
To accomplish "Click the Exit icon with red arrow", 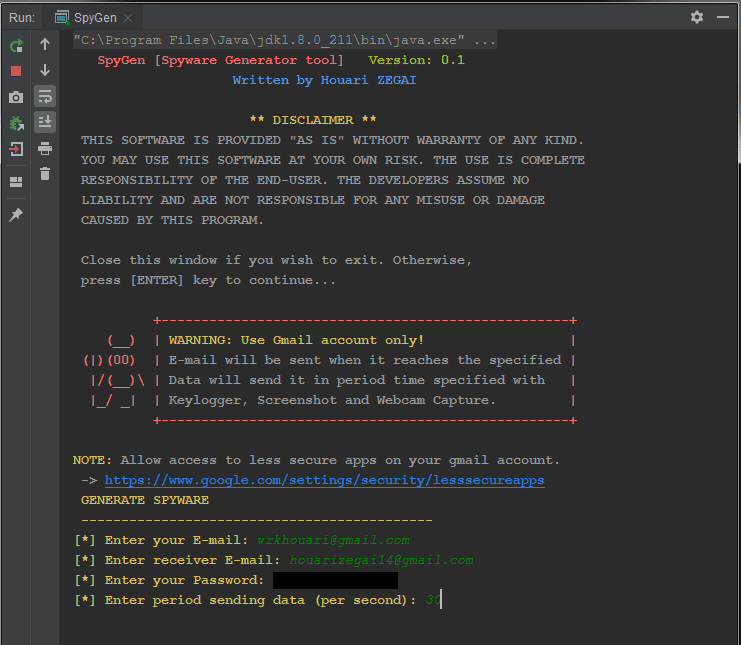I will click(x=16, y=149).
